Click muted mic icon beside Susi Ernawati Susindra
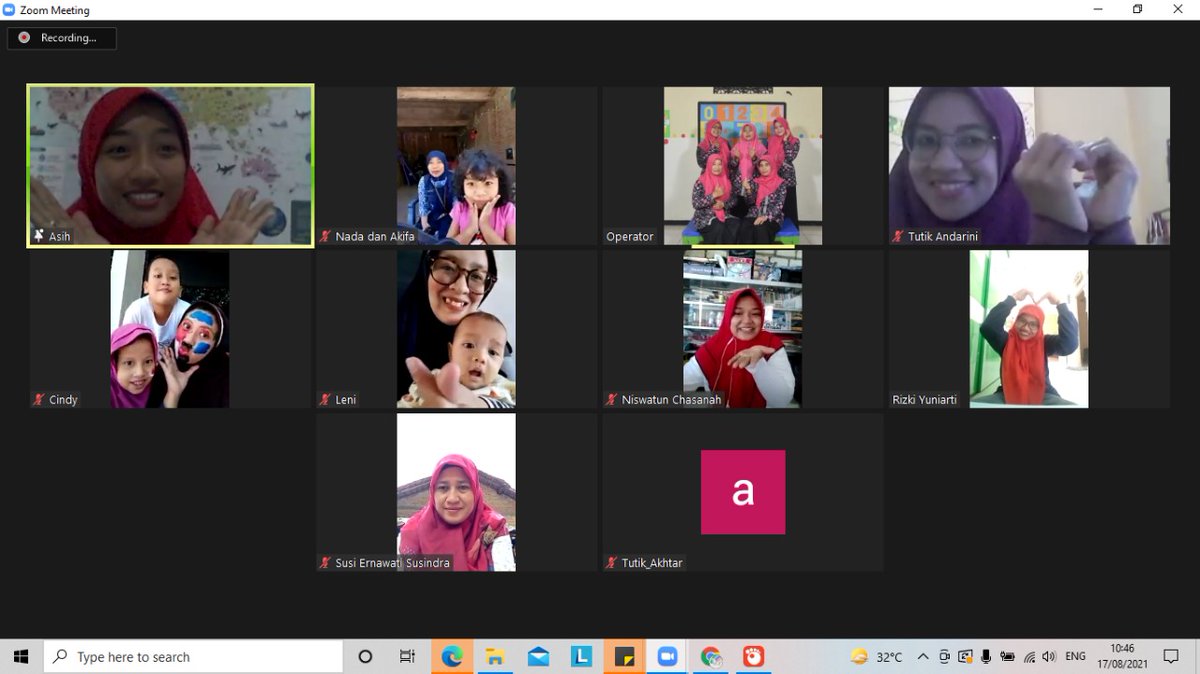This screenshot has height=674, width=1200. click(x=325, y=562)
